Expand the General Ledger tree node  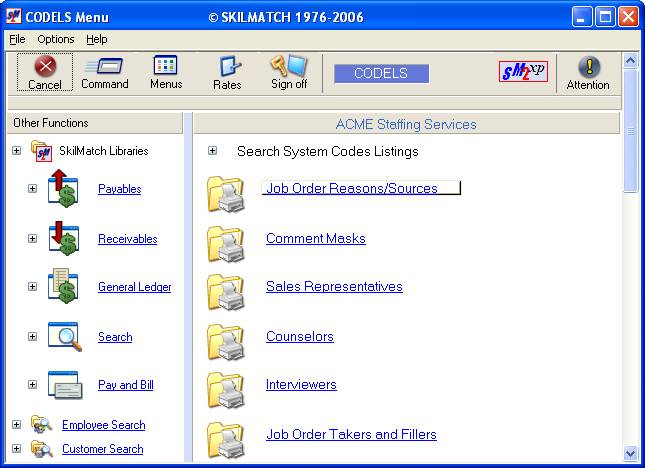tap(32, 286)
